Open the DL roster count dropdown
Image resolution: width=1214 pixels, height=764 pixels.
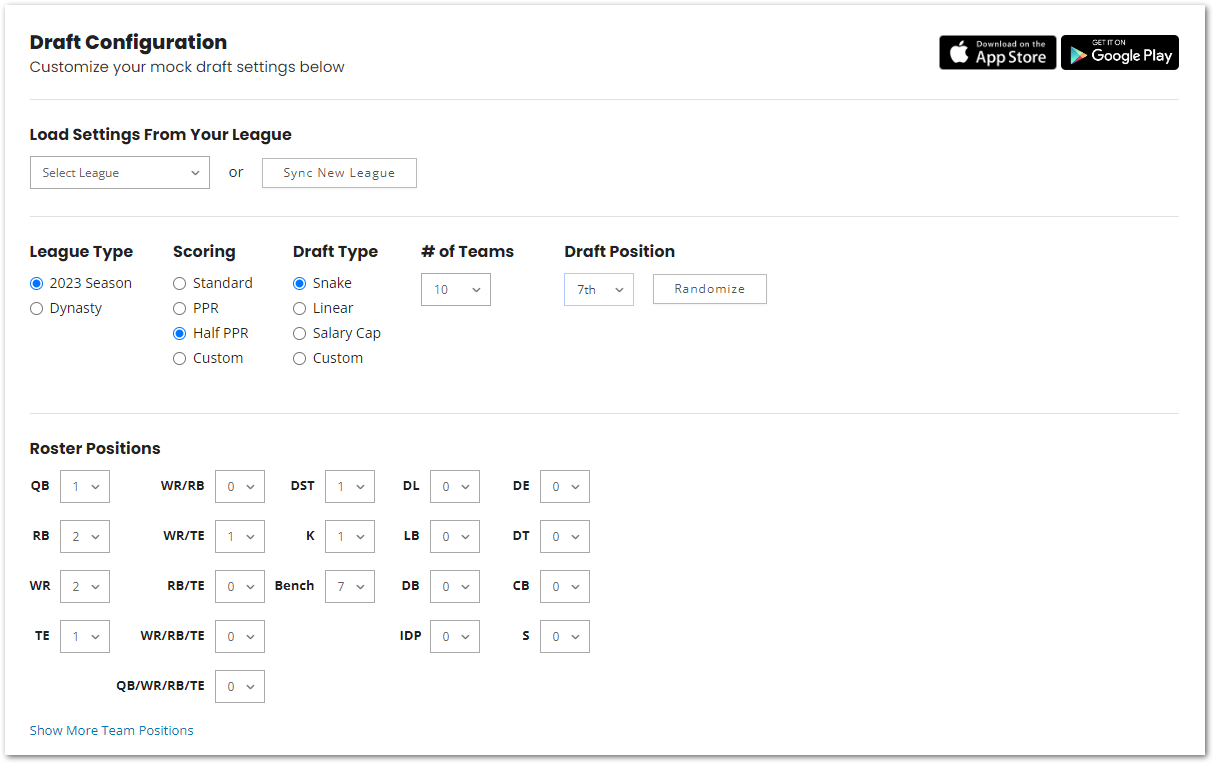[x=455, y=486]
